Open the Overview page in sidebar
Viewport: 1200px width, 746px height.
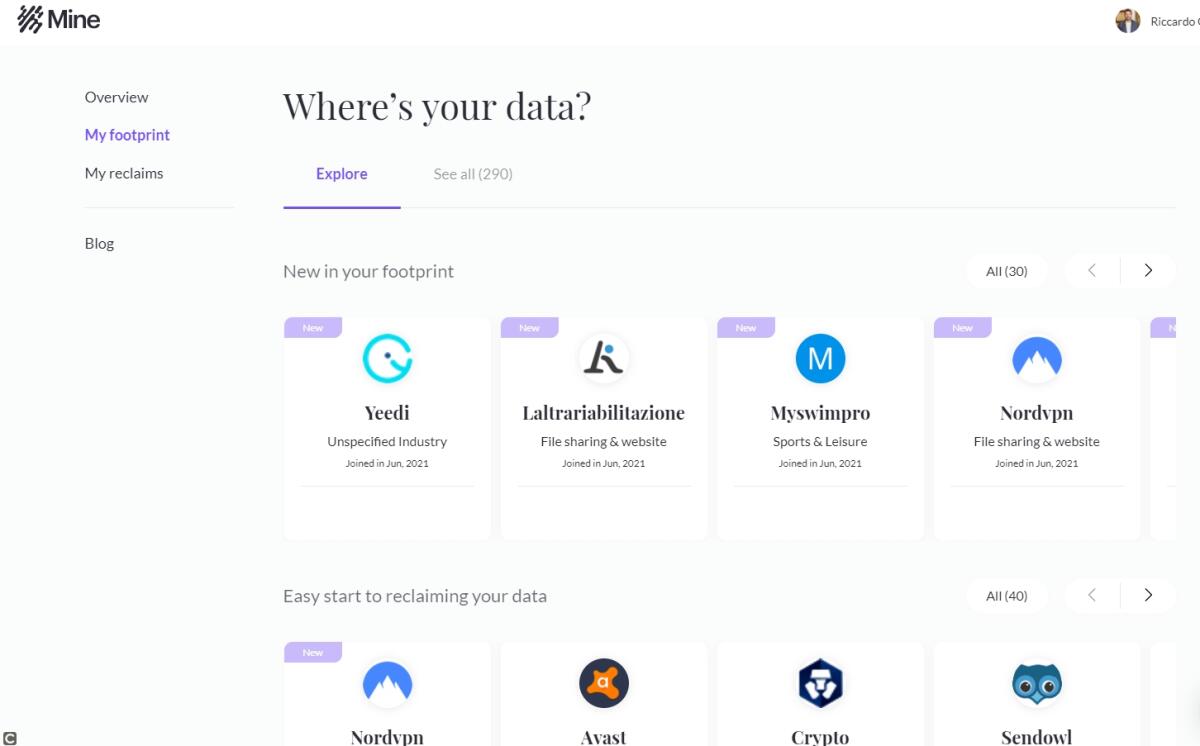116,97
